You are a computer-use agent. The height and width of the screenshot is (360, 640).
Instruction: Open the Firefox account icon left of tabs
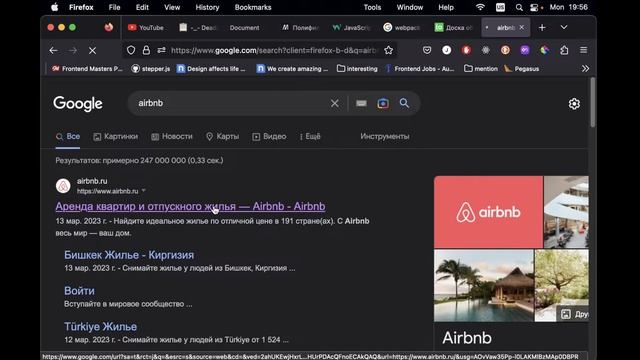[x=109, y=27]
